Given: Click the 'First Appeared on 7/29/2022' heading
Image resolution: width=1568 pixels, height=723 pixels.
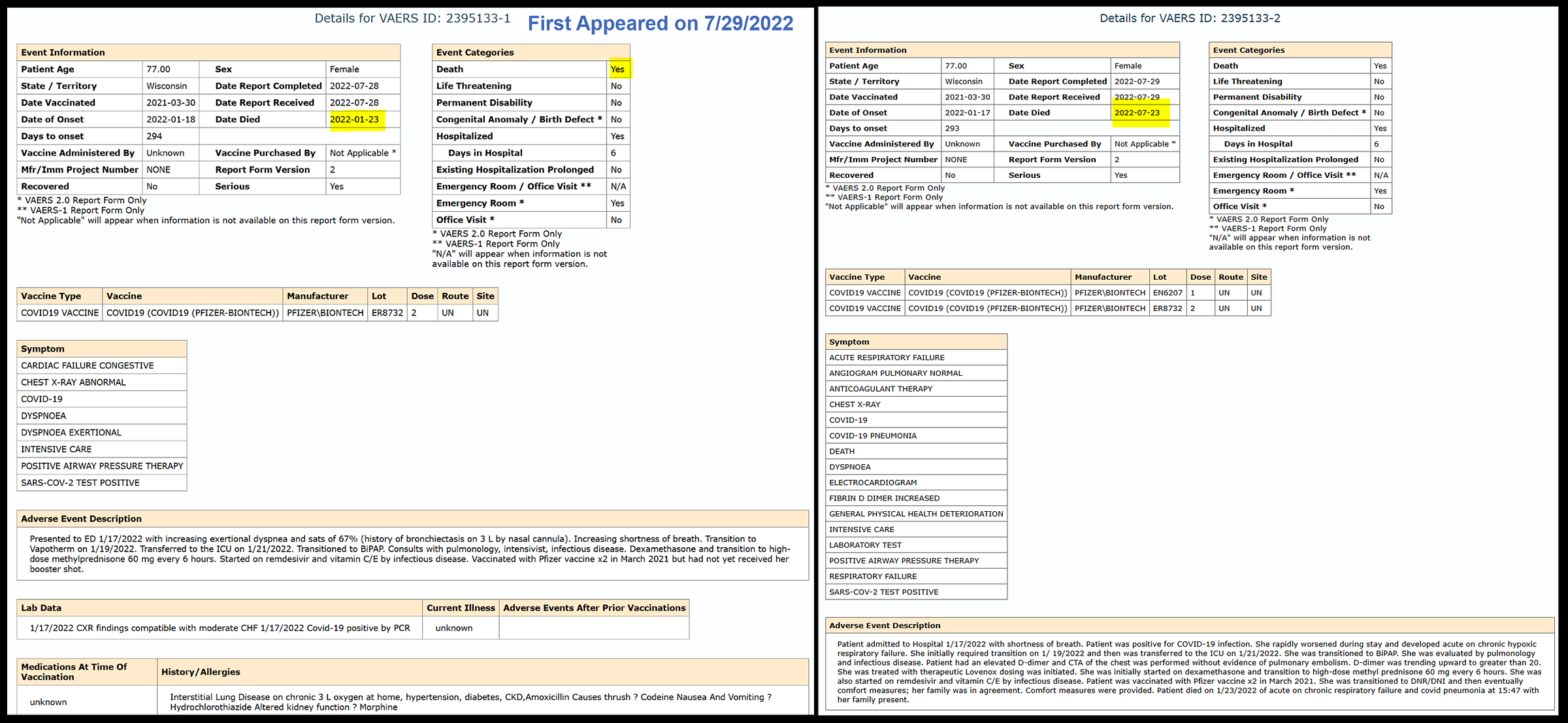Looking at the screenshot, I should tap(660, 24).
